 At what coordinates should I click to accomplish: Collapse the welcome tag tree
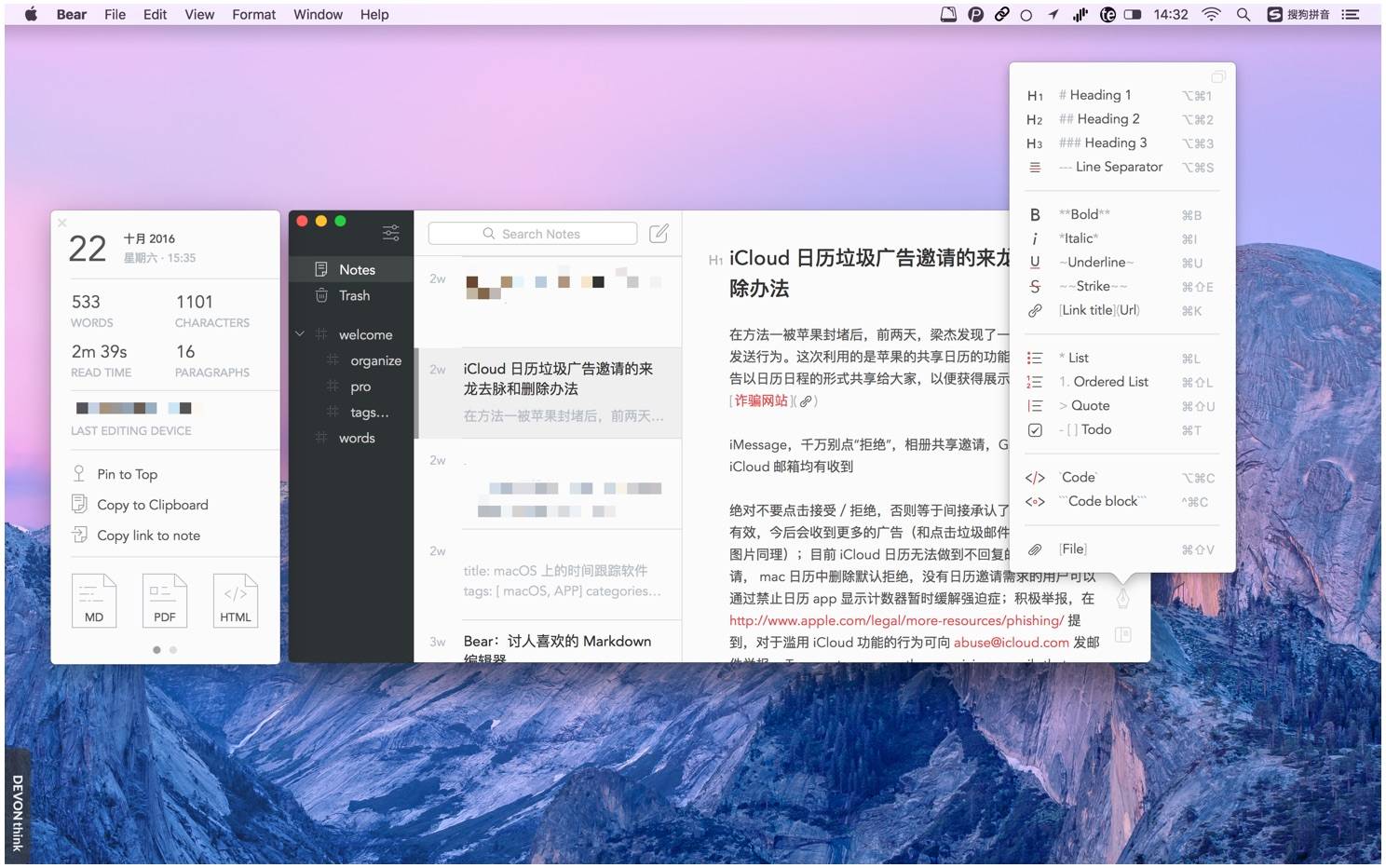point(300,333)
